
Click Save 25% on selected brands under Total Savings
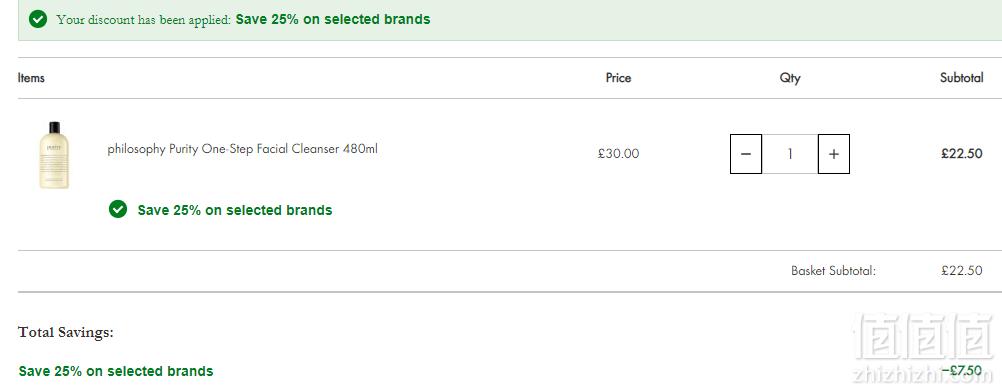click(116, 371)
